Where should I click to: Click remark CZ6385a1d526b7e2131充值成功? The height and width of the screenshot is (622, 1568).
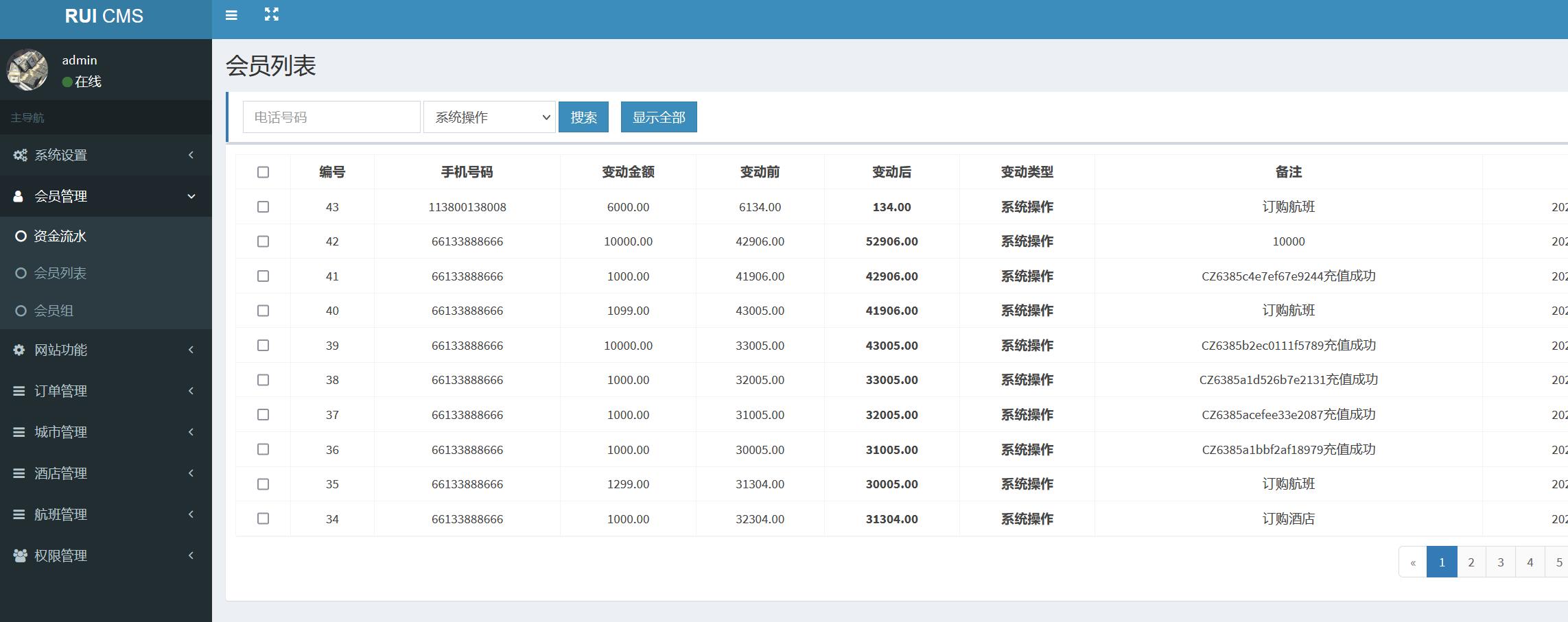pos(1289,380)
